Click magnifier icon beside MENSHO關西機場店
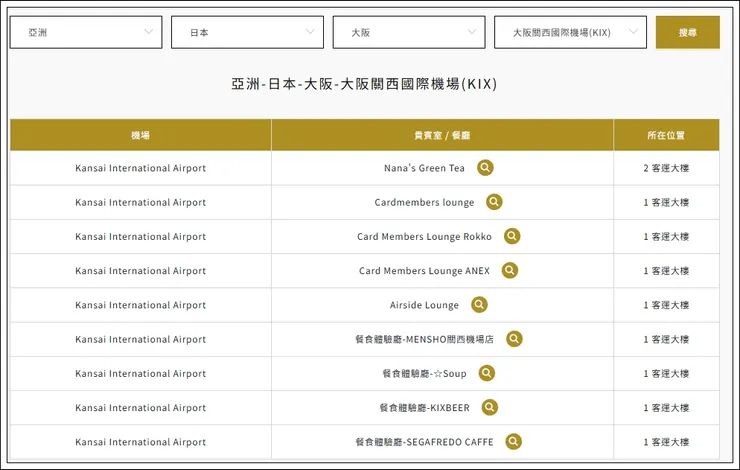The width and height of the screenshot is (740, 470). pyautogui.click(x=514, y=339)
